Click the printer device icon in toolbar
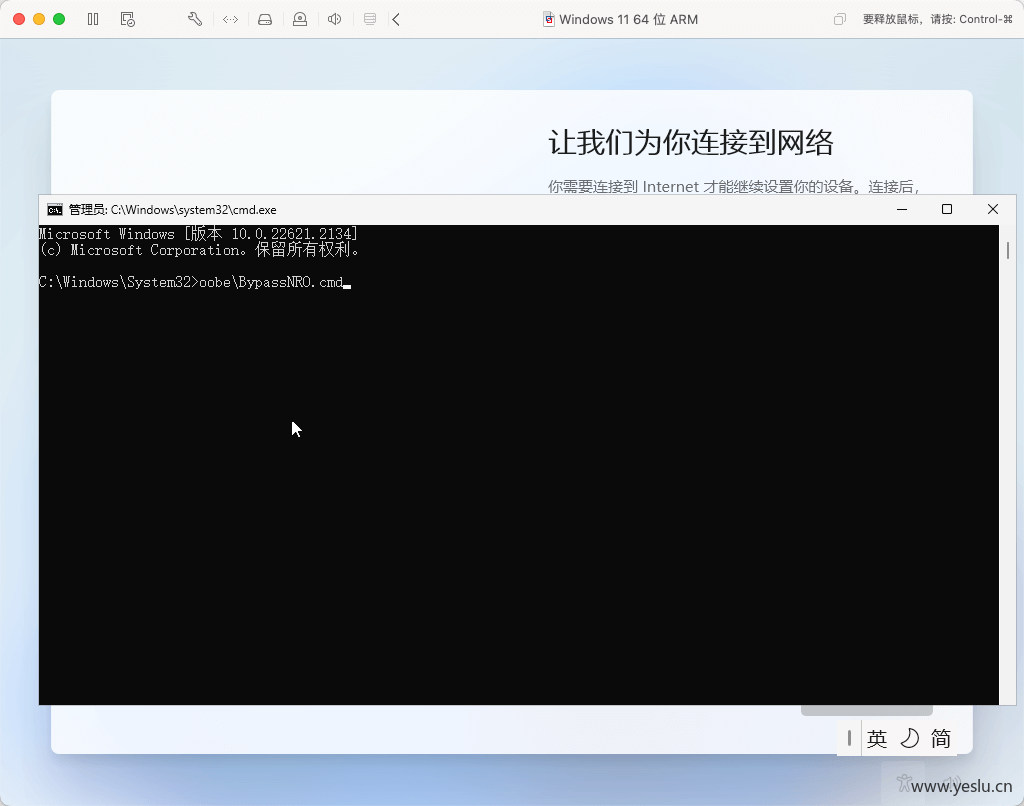1024x806 pixels. 370,19
